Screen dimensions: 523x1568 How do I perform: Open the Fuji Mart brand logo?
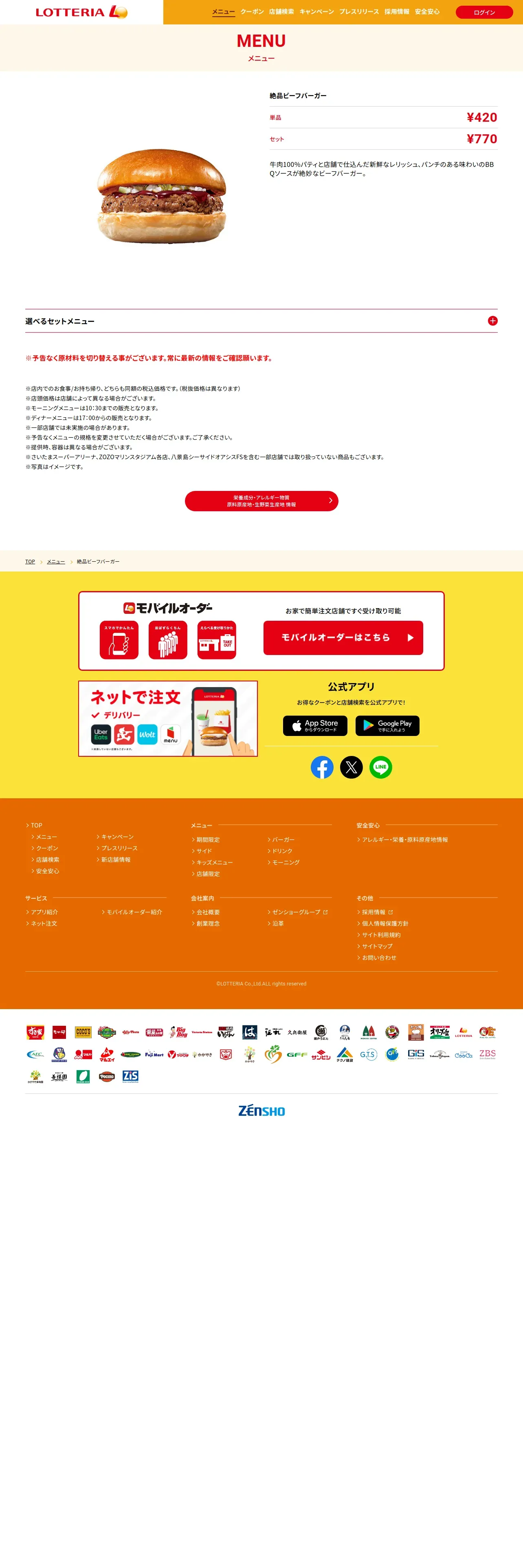[x=154, y=1054]
